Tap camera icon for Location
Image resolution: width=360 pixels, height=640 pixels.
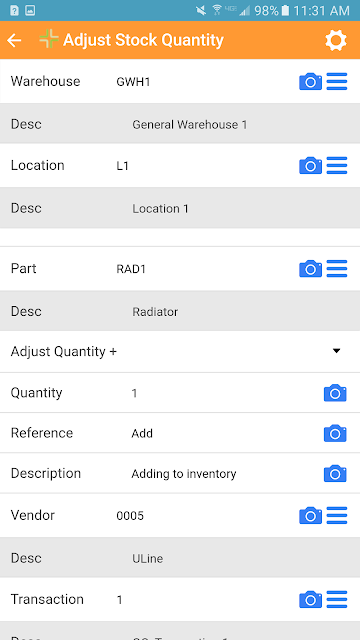311,165
